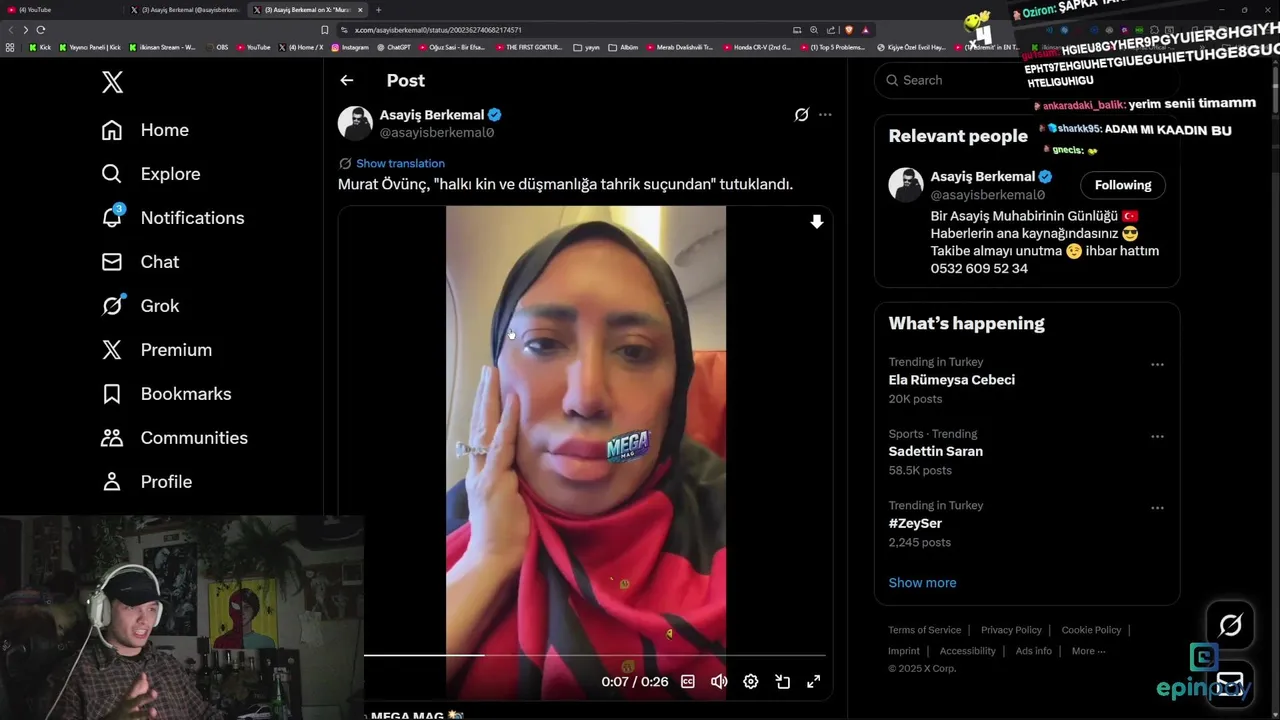Open Sadettin Saran trend

click(936, 452)
